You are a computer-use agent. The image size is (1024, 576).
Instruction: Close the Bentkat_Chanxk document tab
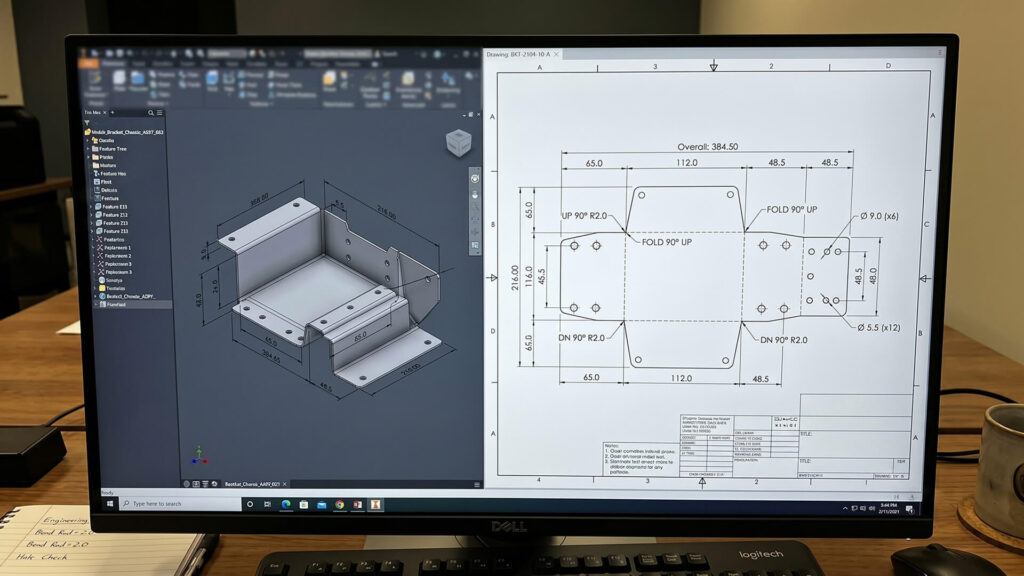coord(285,484)
